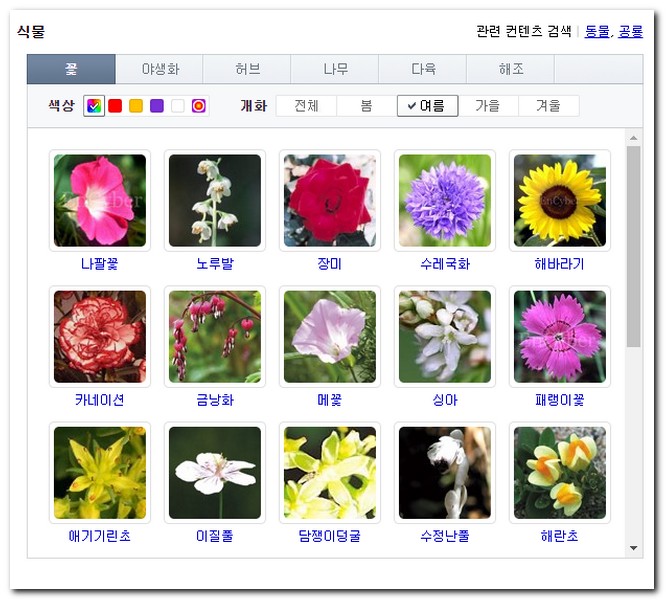This screenshot has height=600, width=666.
Task: Click the 금낭화 text link
Action: (215, 400)
